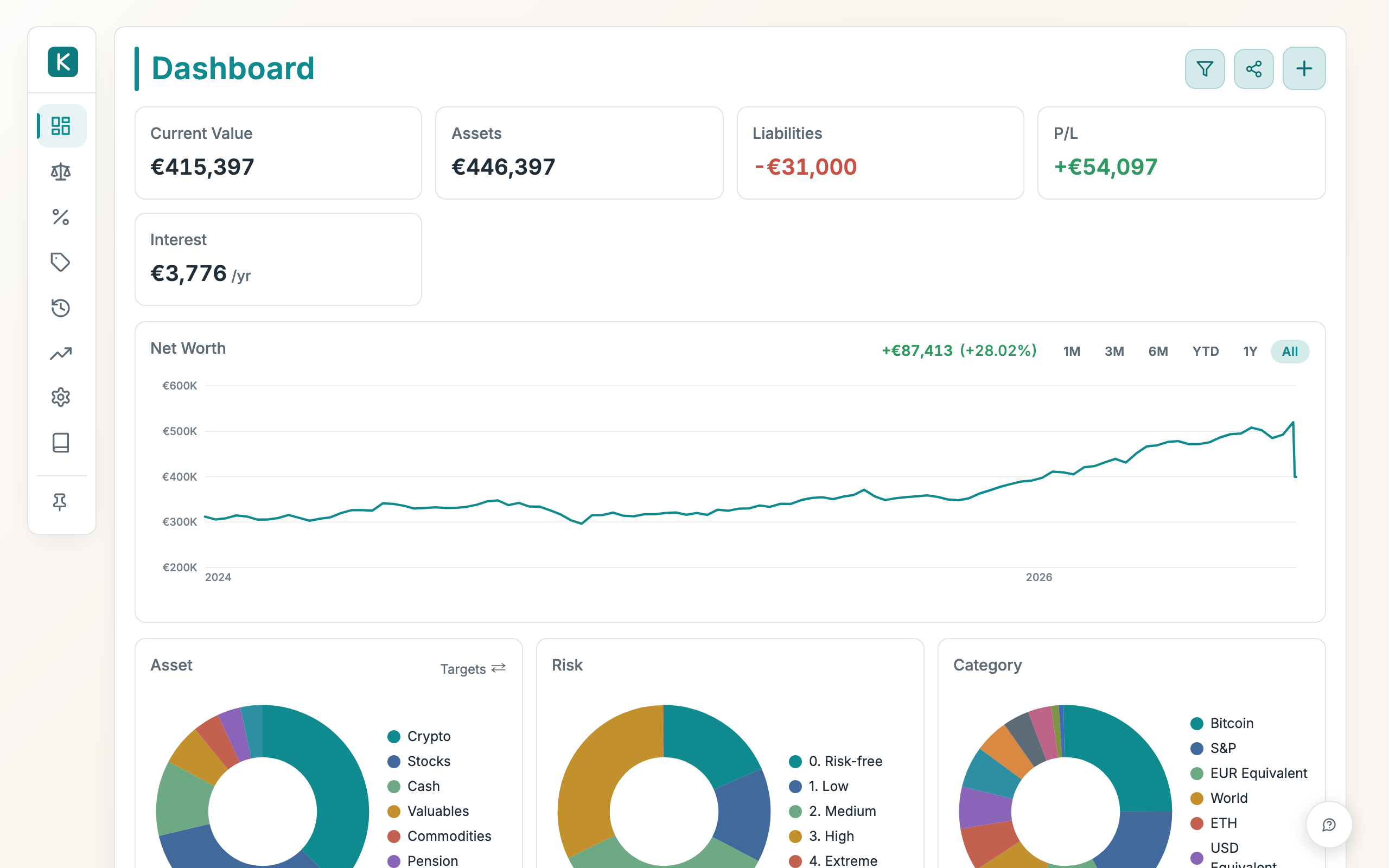This screenshot has width=1389, height=868.
Task: Click the 3. High legend entry
Action: tap(821, 837)
